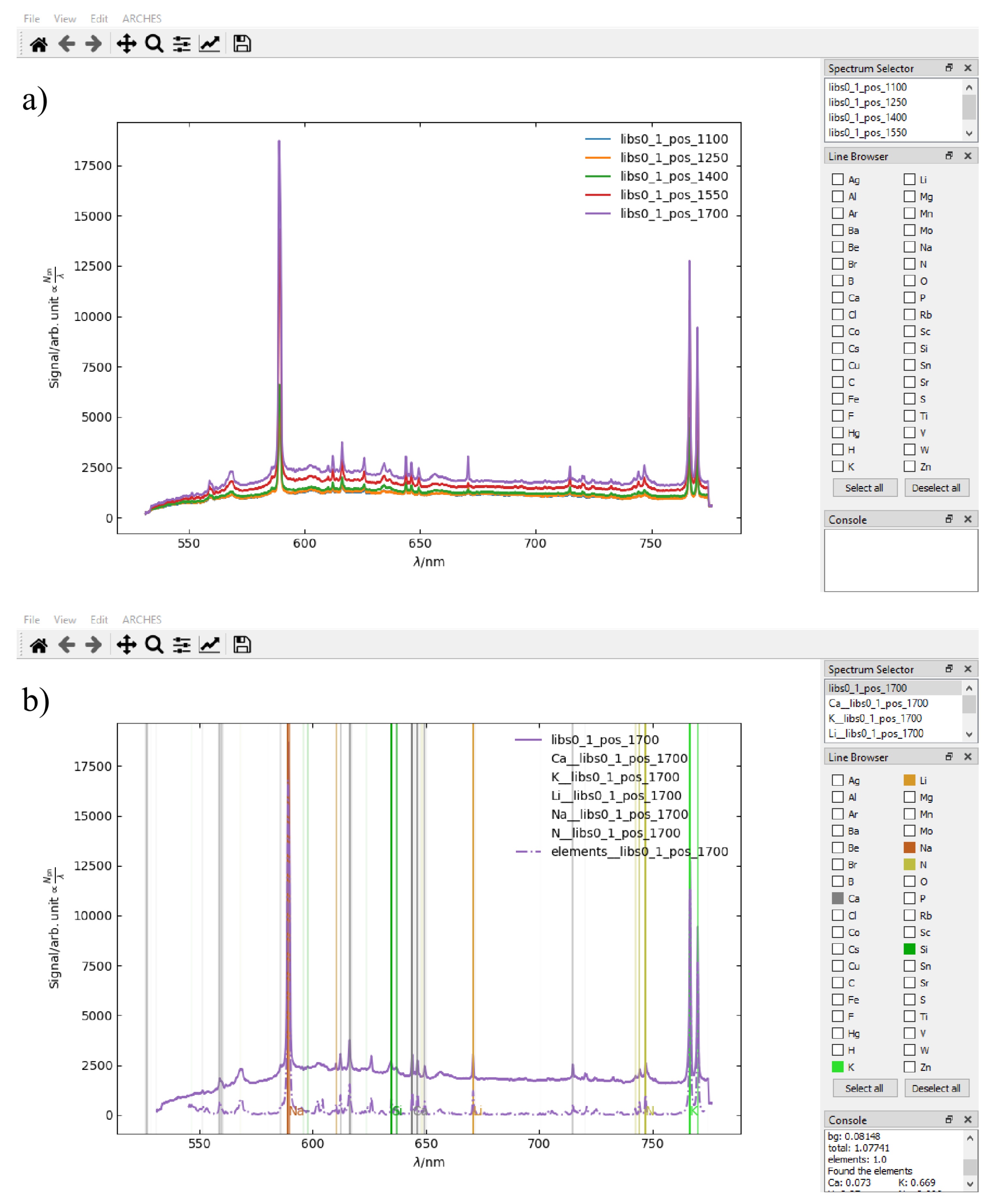Screen dimensions: 994x1204
Task: Open Configure subplots sliders in top toolbar
Action: click(x=181, y=44)
